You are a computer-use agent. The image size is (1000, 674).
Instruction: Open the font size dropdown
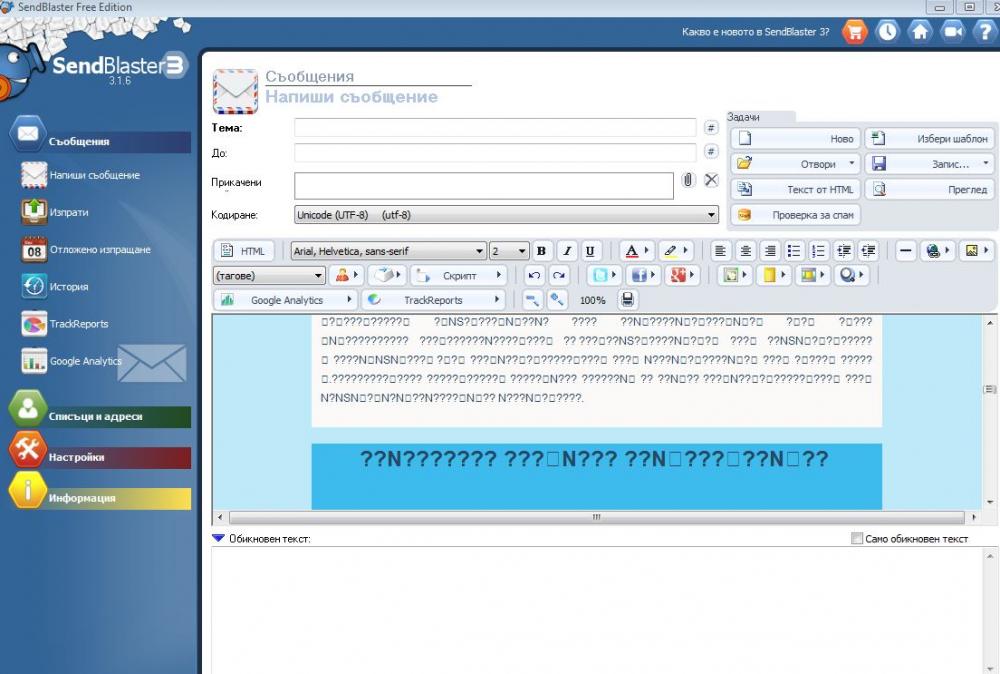509,251
